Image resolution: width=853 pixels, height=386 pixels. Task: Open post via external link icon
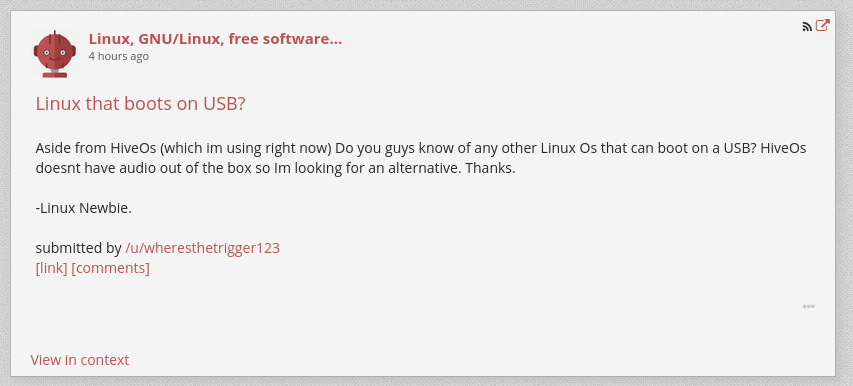click(x=823, y=25)
